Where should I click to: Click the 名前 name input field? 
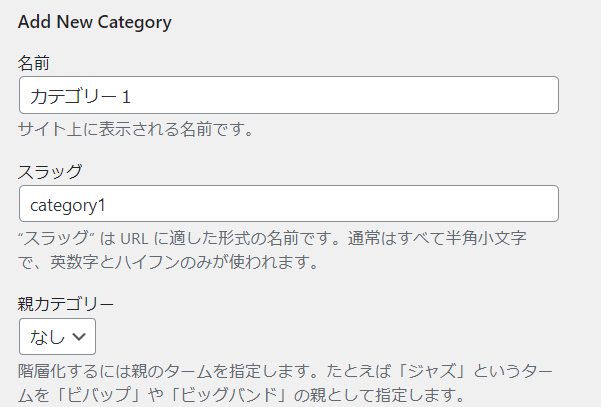pyautogui.click(x=288, y=96)
